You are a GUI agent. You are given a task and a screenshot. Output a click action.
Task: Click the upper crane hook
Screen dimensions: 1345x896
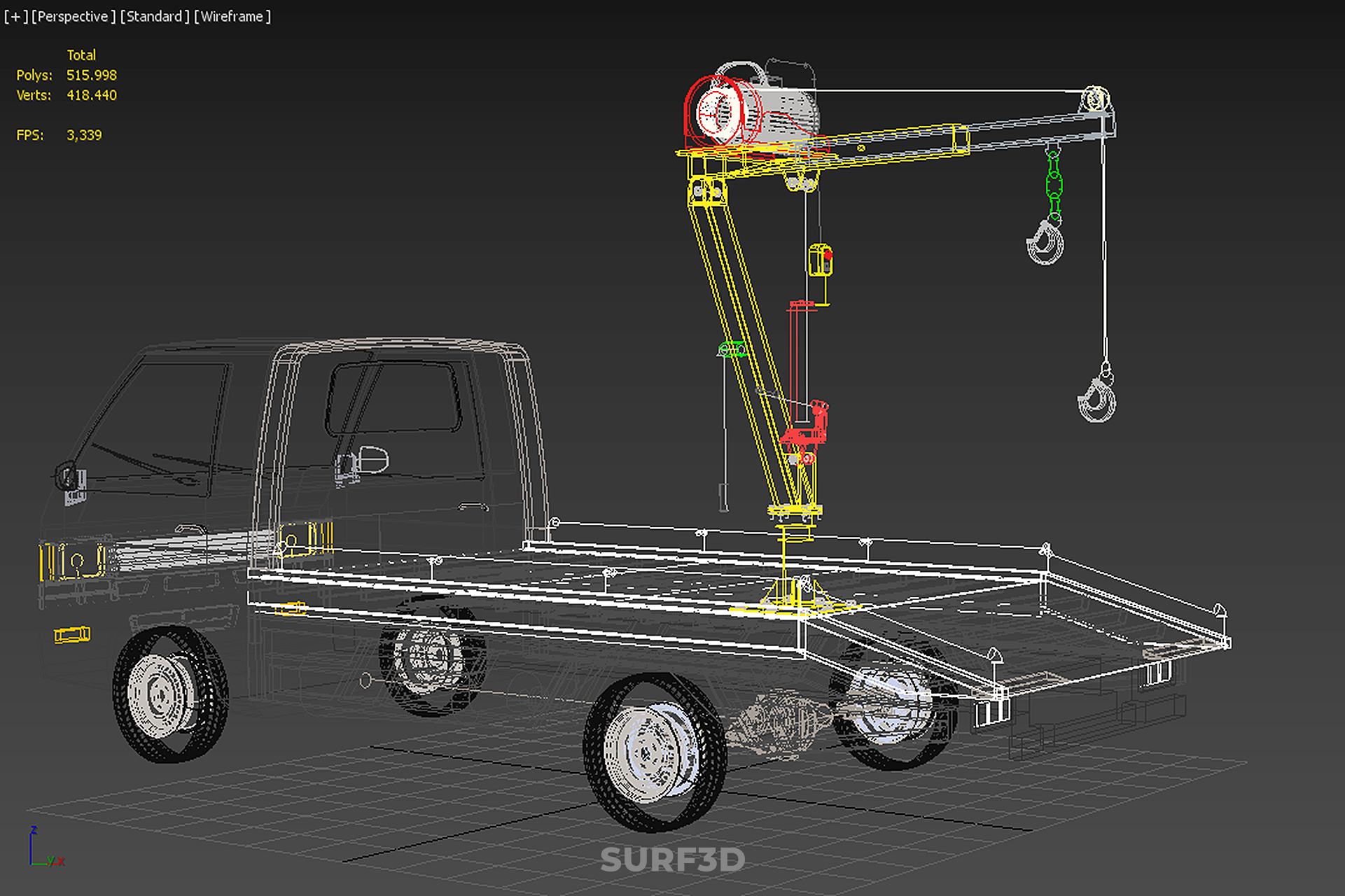click(1045, 242)
